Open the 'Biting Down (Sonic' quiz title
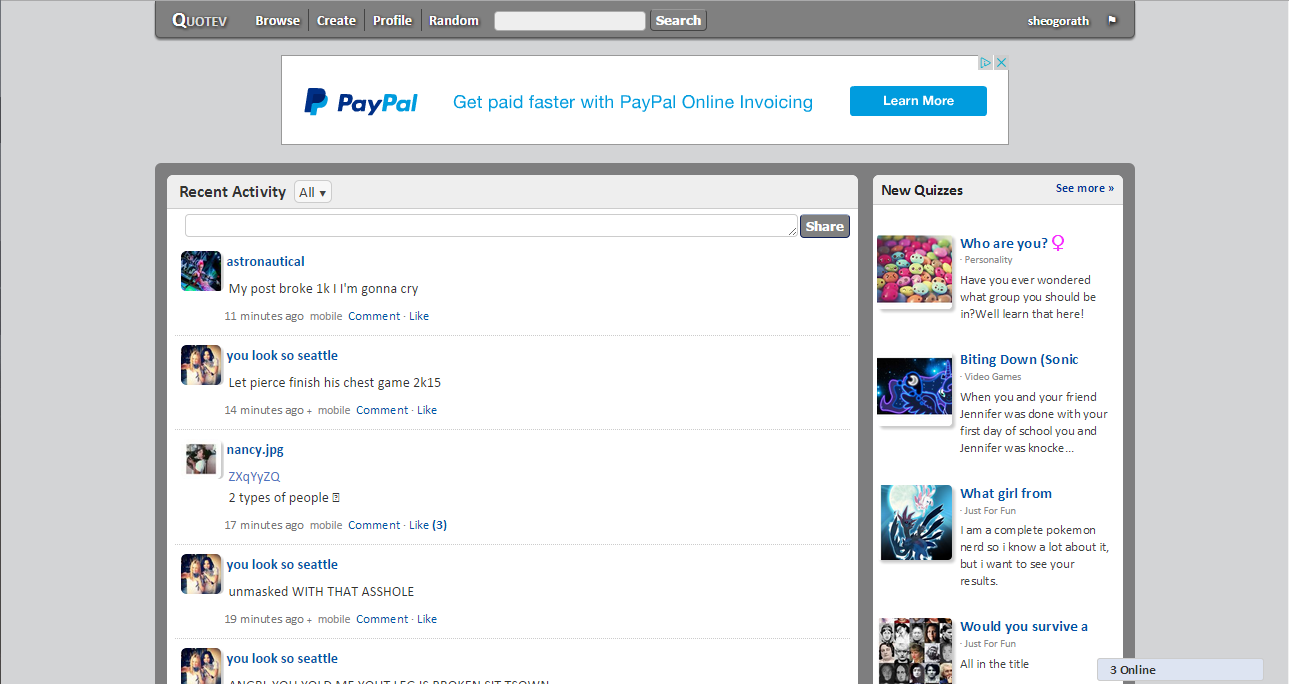The height and width of the screenshot is (684, 1289). (x=1019, y=359)
